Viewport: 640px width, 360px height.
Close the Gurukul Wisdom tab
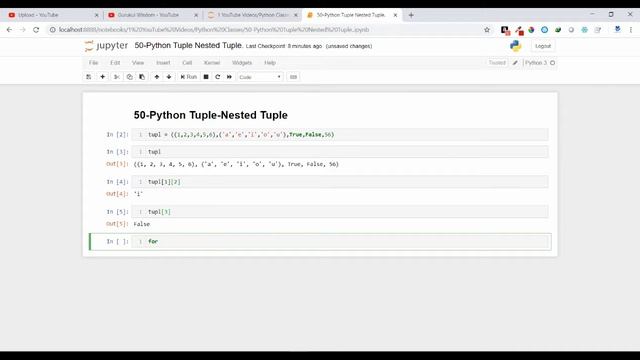click(x=196, y=15)
